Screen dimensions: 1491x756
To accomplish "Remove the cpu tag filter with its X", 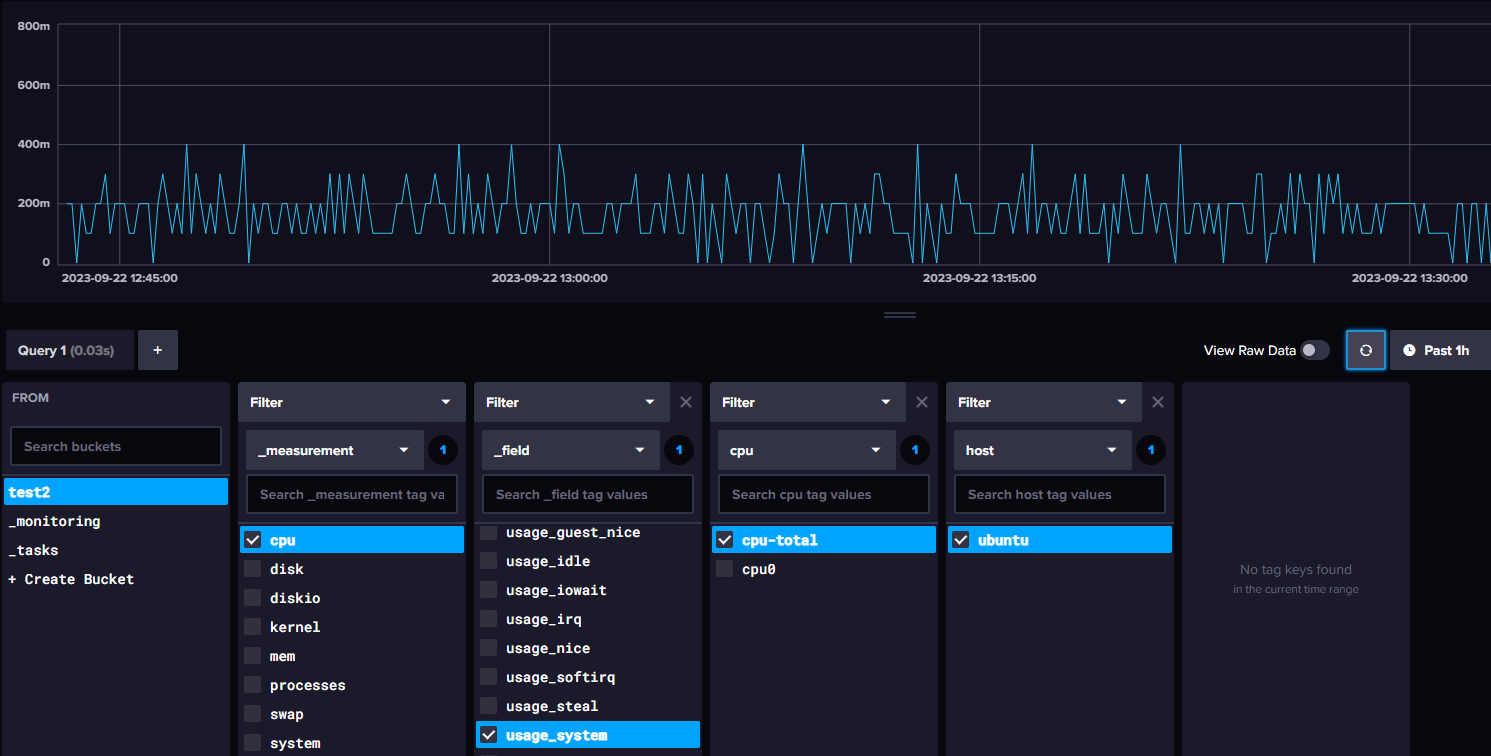I will tap(922, 402).
